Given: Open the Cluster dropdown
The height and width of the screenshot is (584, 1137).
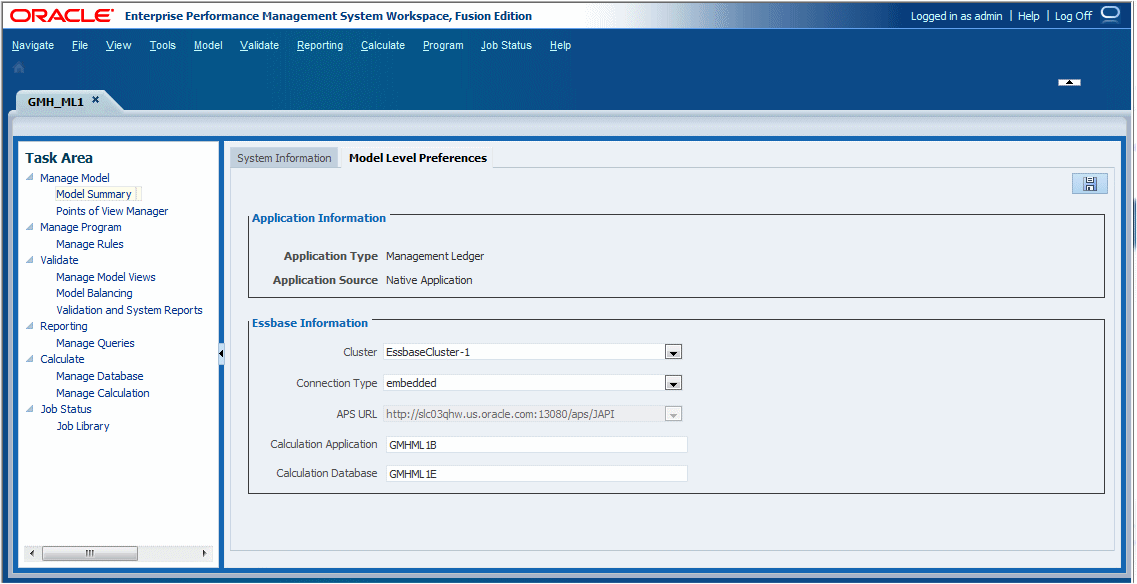Looking at the screenshot, I should coord(674,352).
